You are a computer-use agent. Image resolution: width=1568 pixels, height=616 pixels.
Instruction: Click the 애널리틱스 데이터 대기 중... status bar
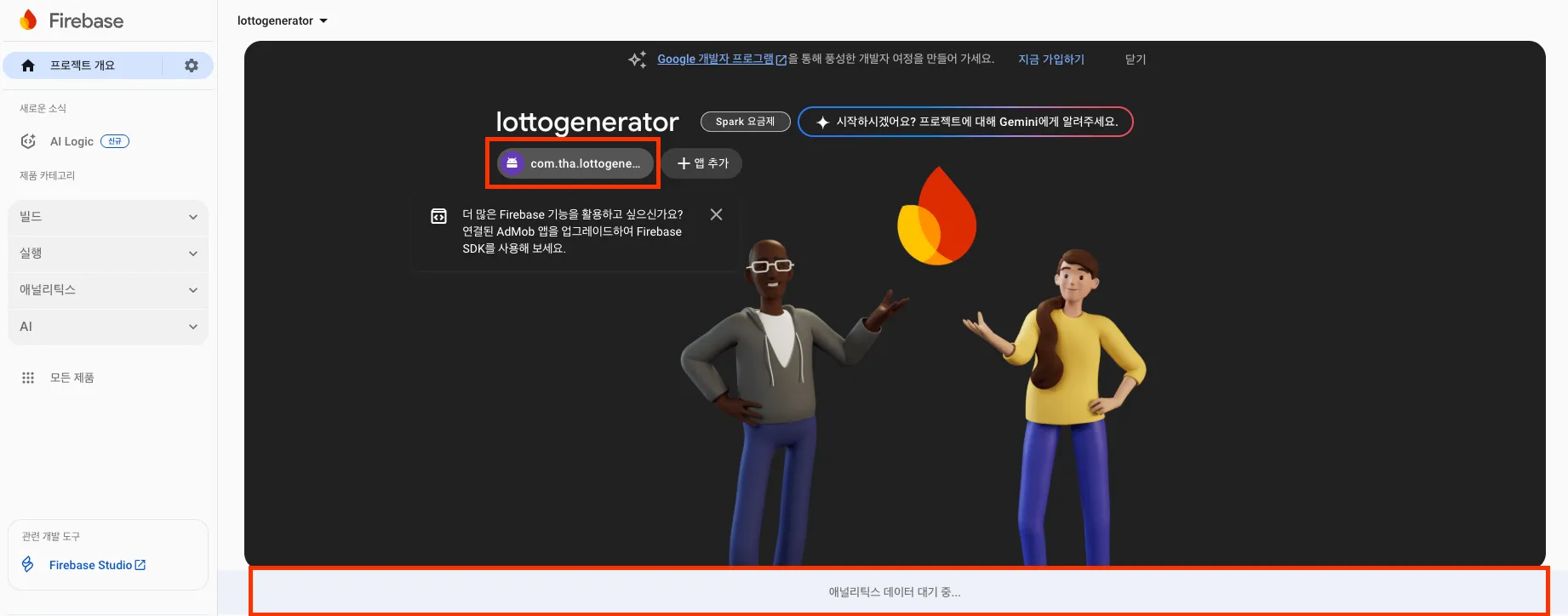pyautogui.click(x=895, y=591)
